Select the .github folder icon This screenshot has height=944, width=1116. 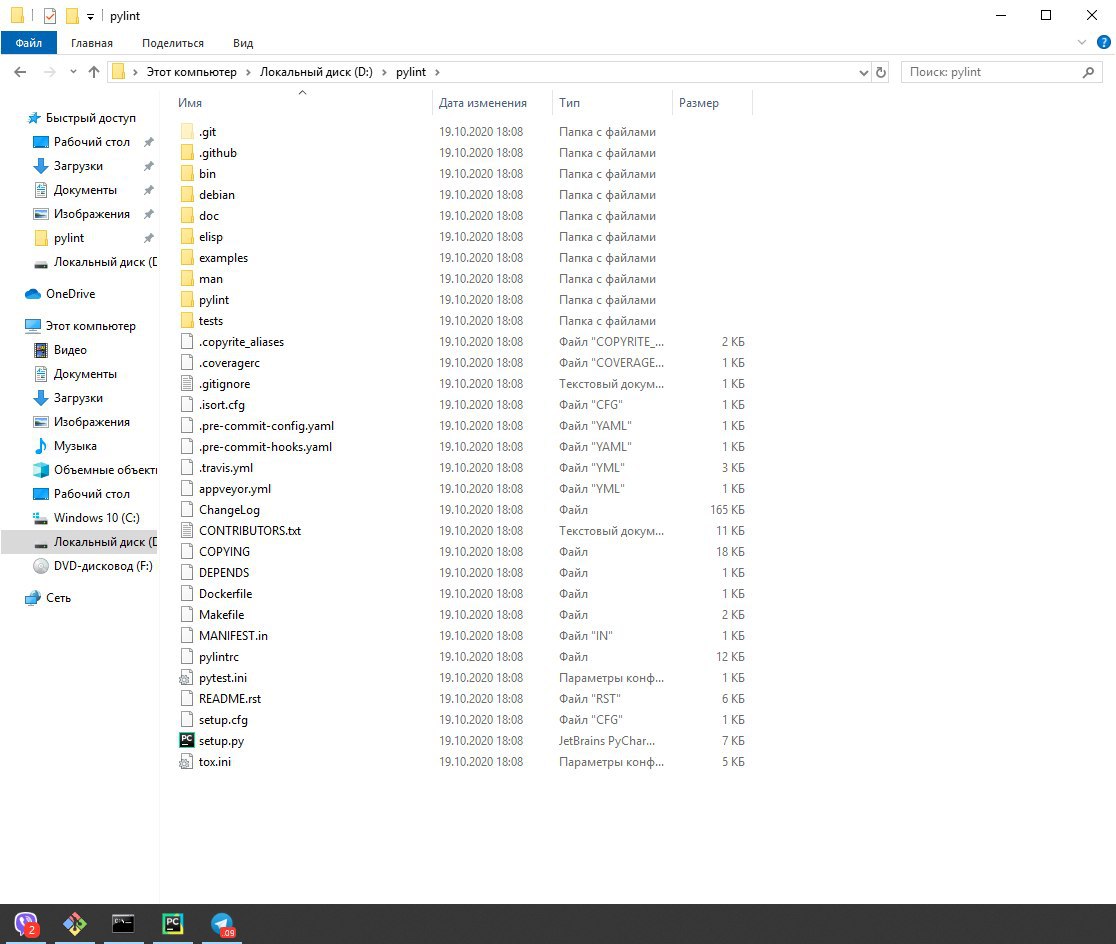pos(186,152)
